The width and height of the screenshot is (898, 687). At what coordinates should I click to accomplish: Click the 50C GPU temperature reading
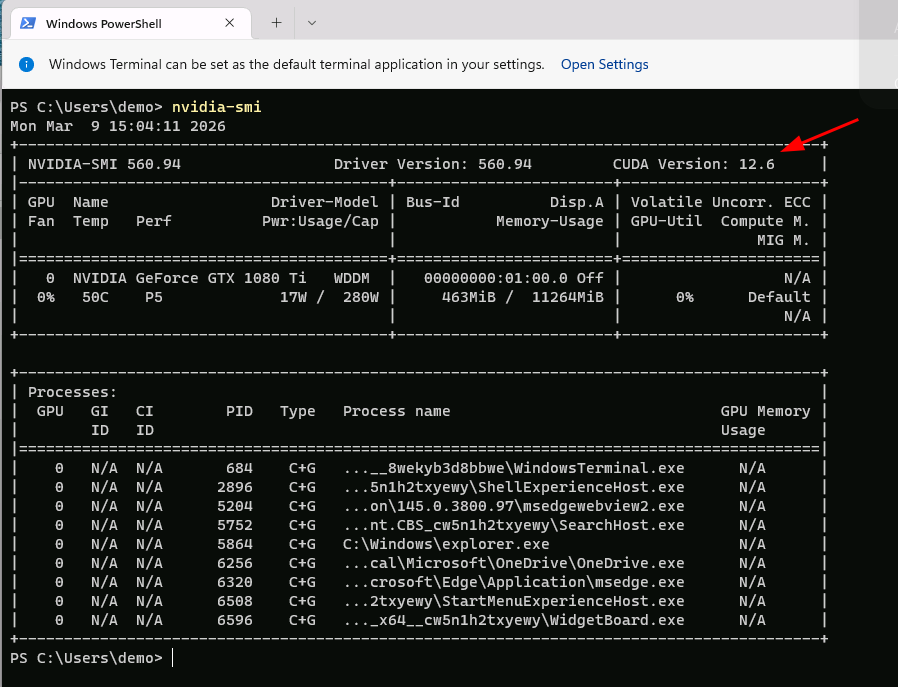(90, 297)
